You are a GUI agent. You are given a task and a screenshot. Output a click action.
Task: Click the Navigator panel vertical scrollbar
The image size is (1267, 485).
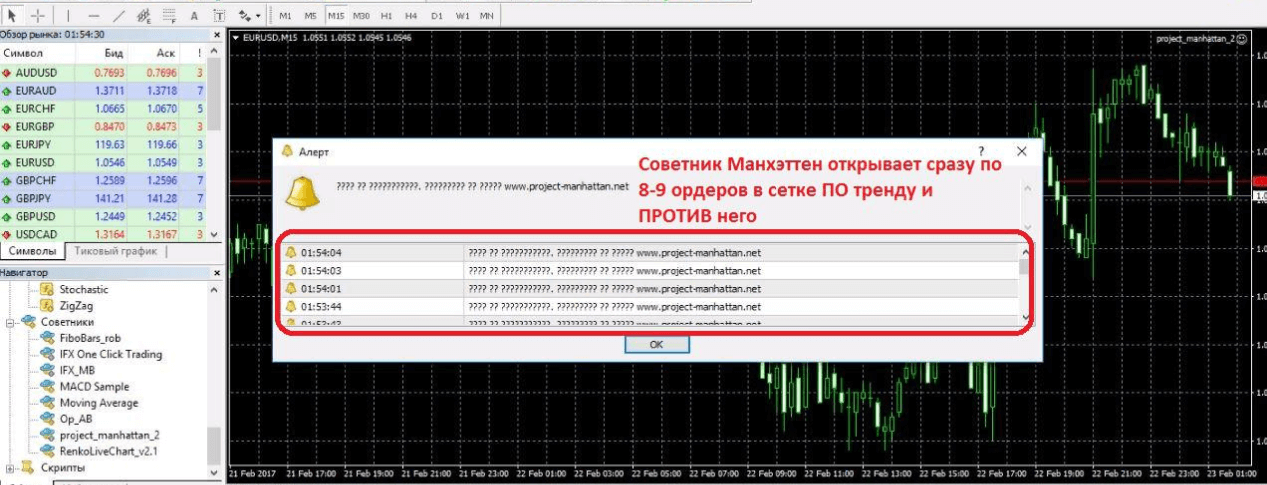(214, 440)
